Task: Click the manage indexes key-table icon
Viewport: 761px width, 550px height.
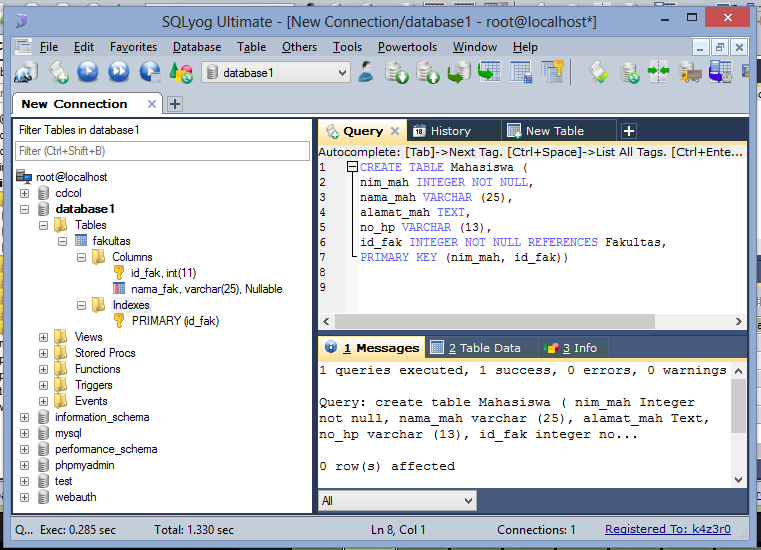Action: (x=552, y=72)
